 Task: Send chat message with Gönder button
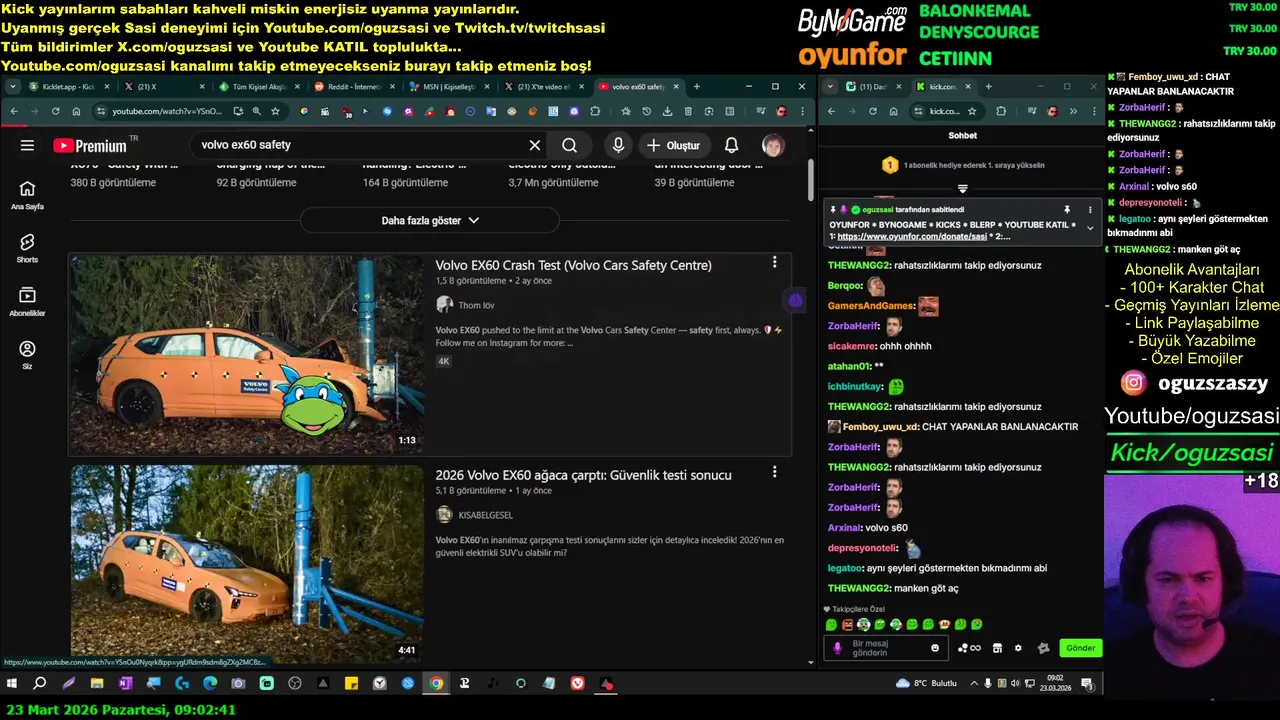click(x=1080, y=648)
